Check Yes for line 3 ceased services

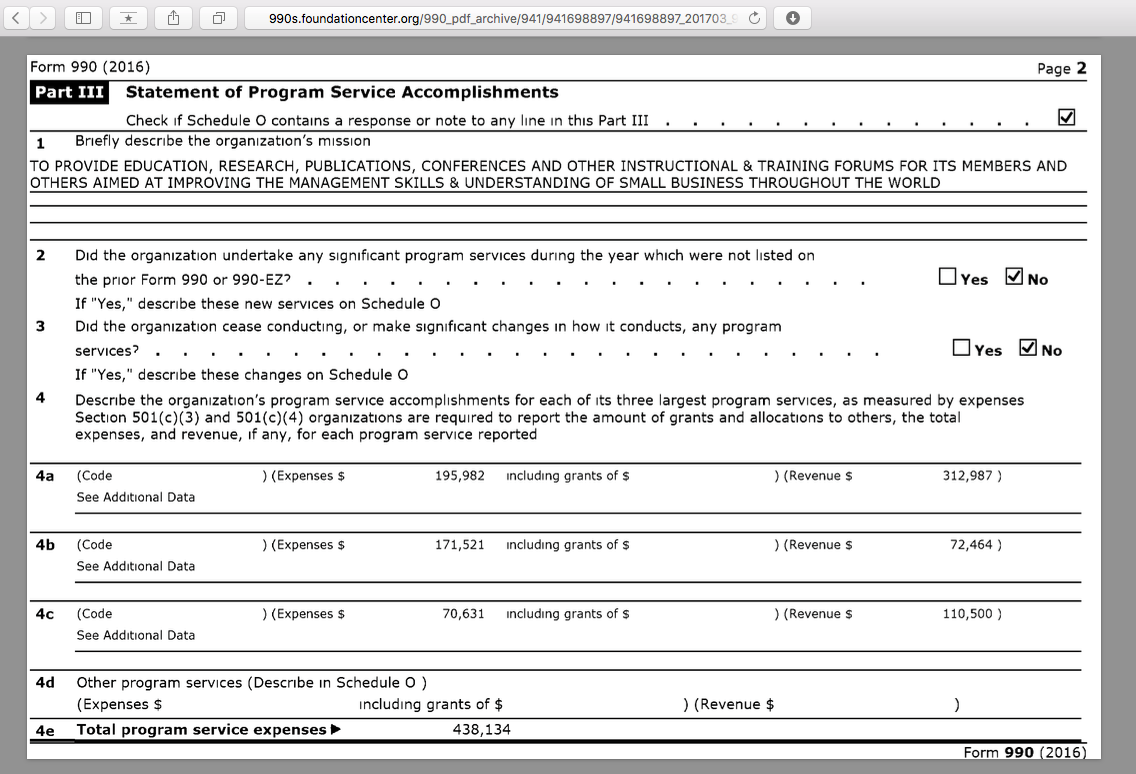(x=961, y=348)
